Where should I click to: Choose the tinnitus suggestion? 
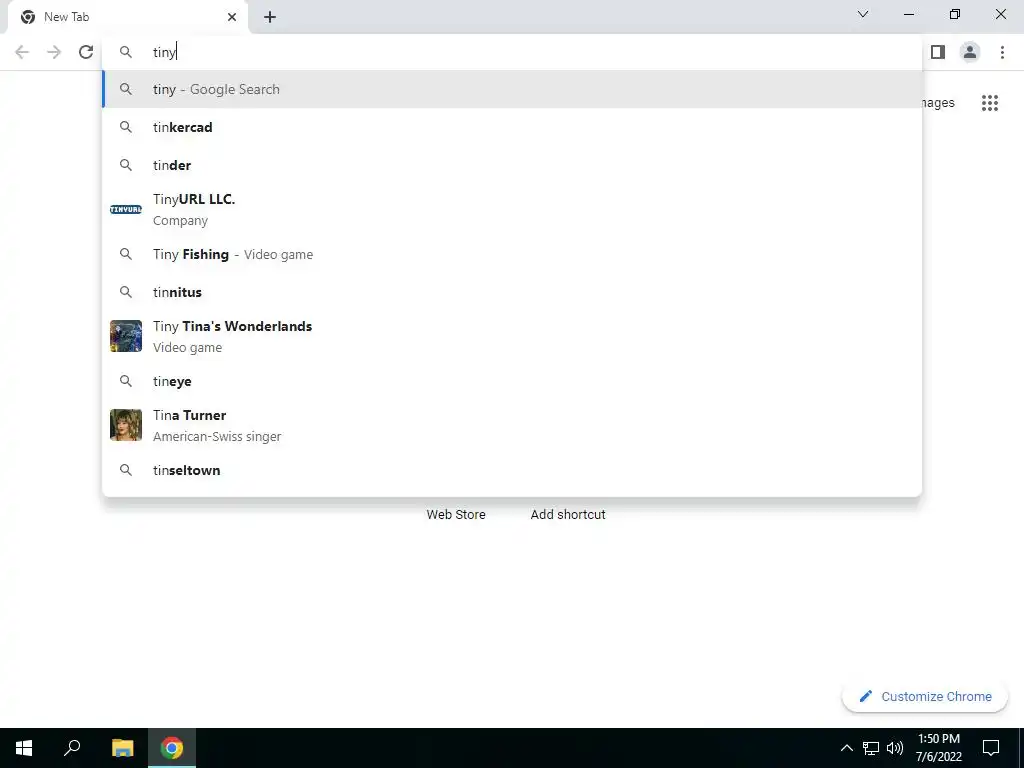pyautogui.click(x=512, y=292)
